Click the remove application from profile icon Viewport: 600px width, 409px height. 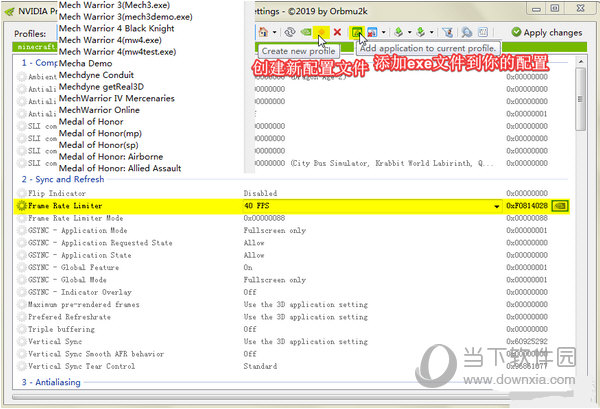(372, 32)
